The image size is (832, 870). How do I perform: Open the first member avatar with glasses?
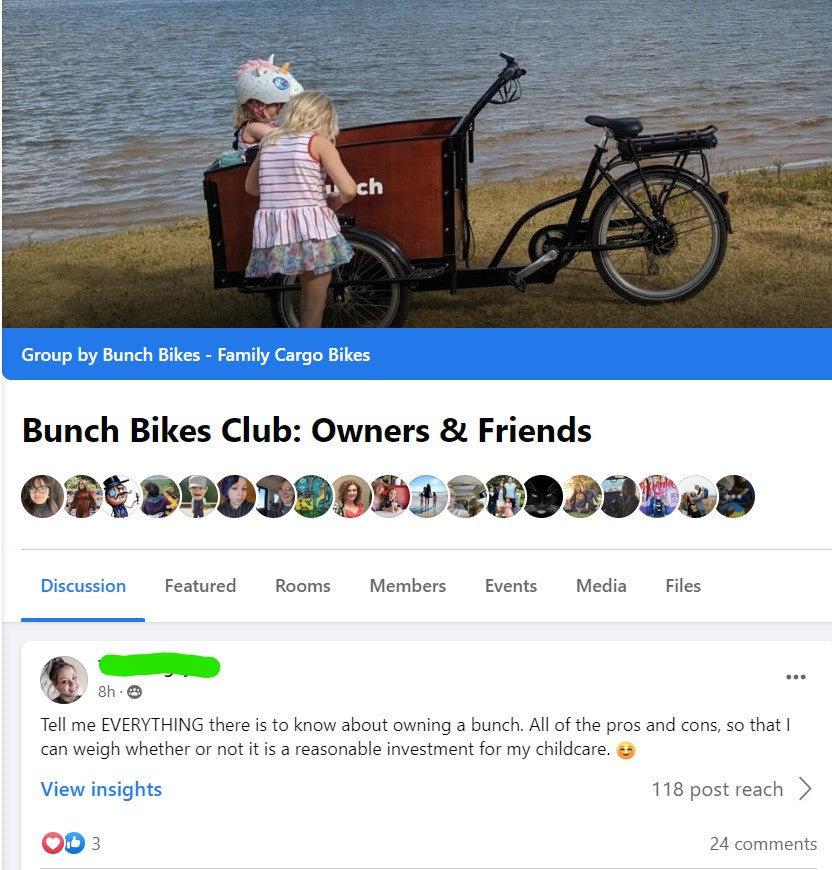pyautogui.click(x=42, y=496)
